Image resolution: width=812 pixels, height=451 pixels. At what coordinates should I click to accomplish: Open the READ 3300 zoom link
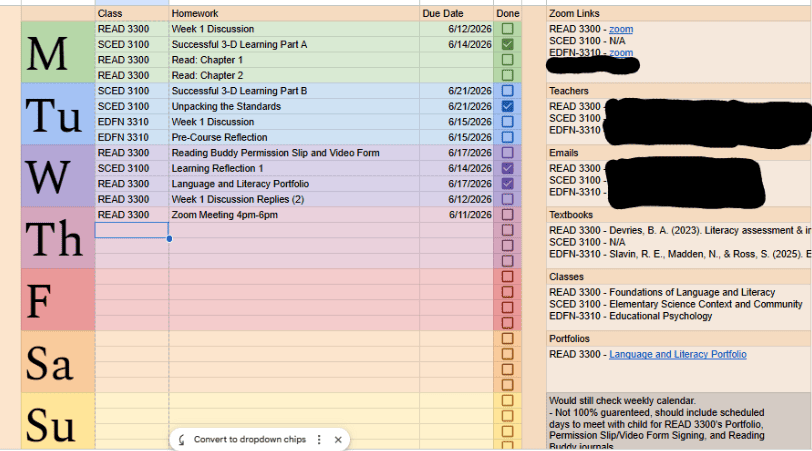pos(621,30)
